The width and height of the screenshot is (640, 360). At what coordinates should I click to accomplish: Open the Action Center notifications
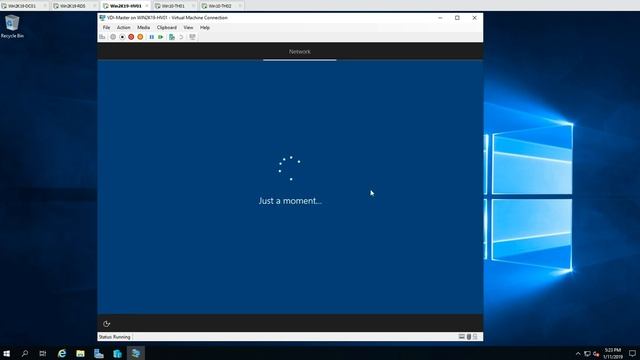pyautogui.click(x=632, y=354)
